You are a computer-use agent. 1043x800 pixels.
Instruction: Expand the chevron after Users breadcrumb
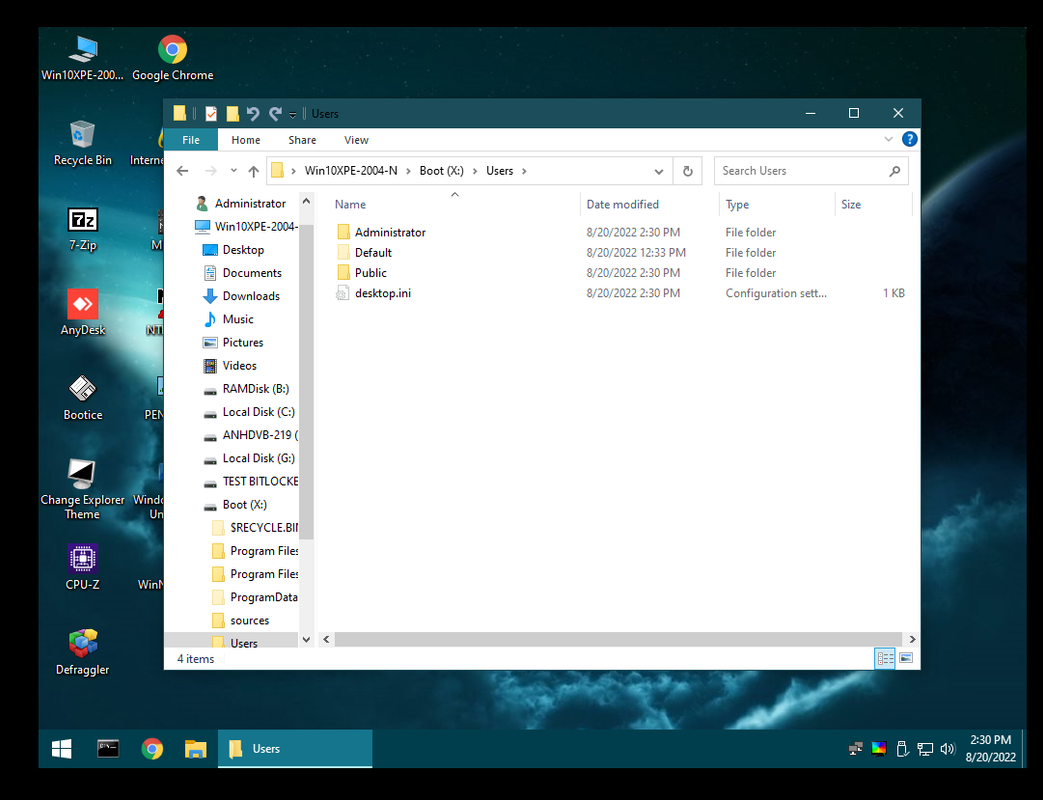(x=524, y=171)
